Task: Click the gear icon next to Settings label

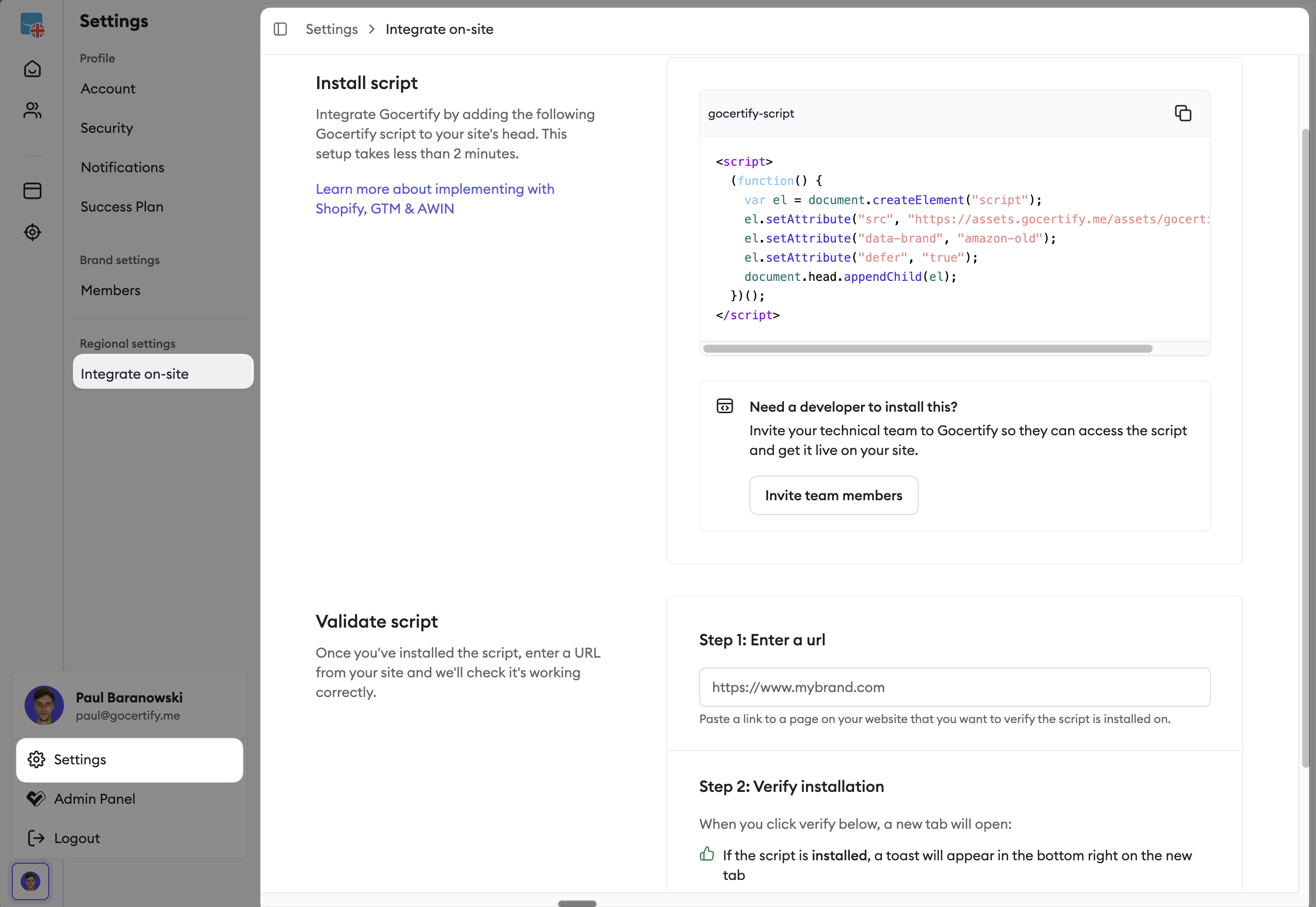Action: click(36, 760)
